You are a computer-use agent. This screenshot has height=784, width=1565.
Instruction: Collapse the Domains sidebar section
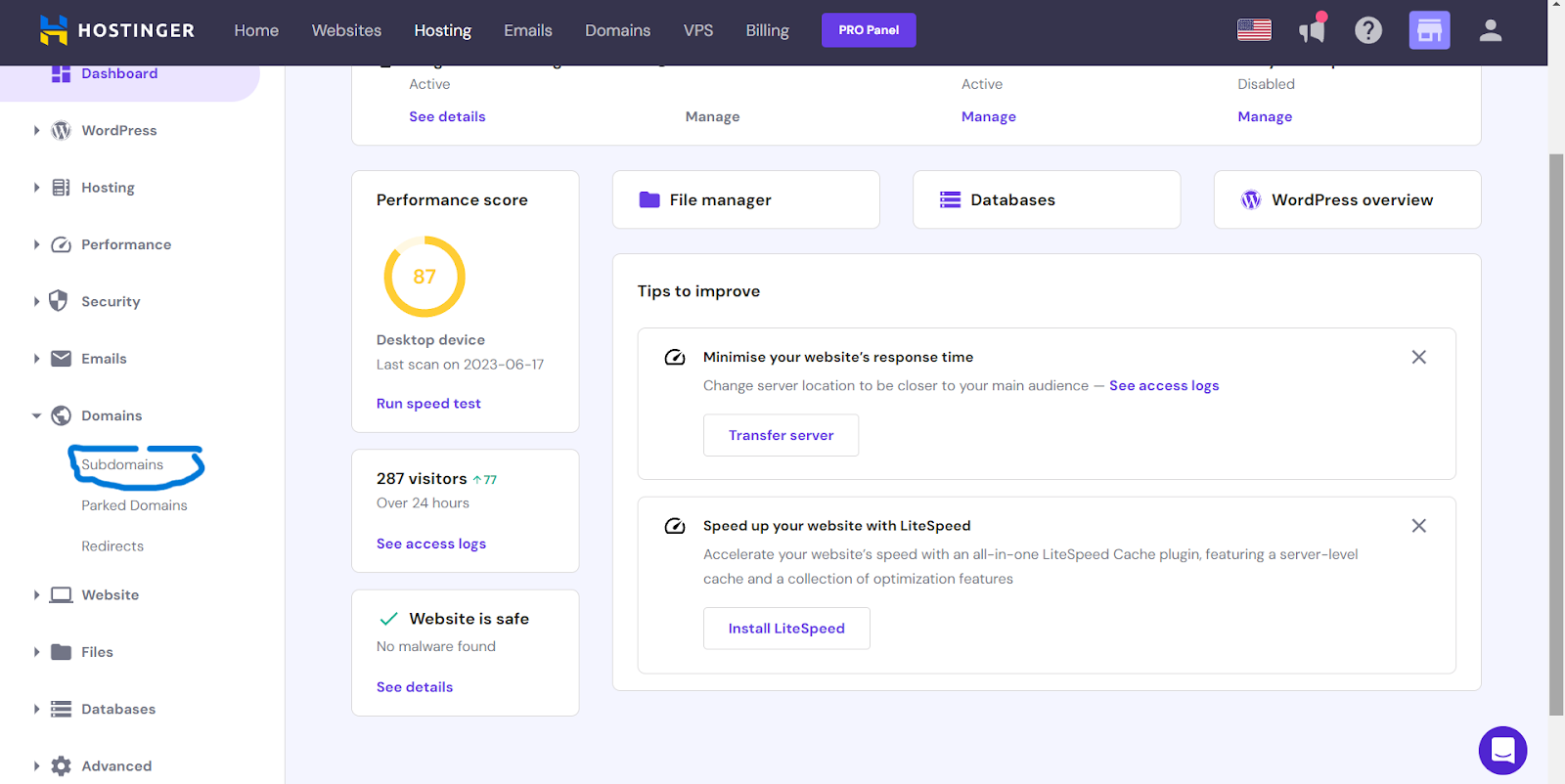(36, 415)
